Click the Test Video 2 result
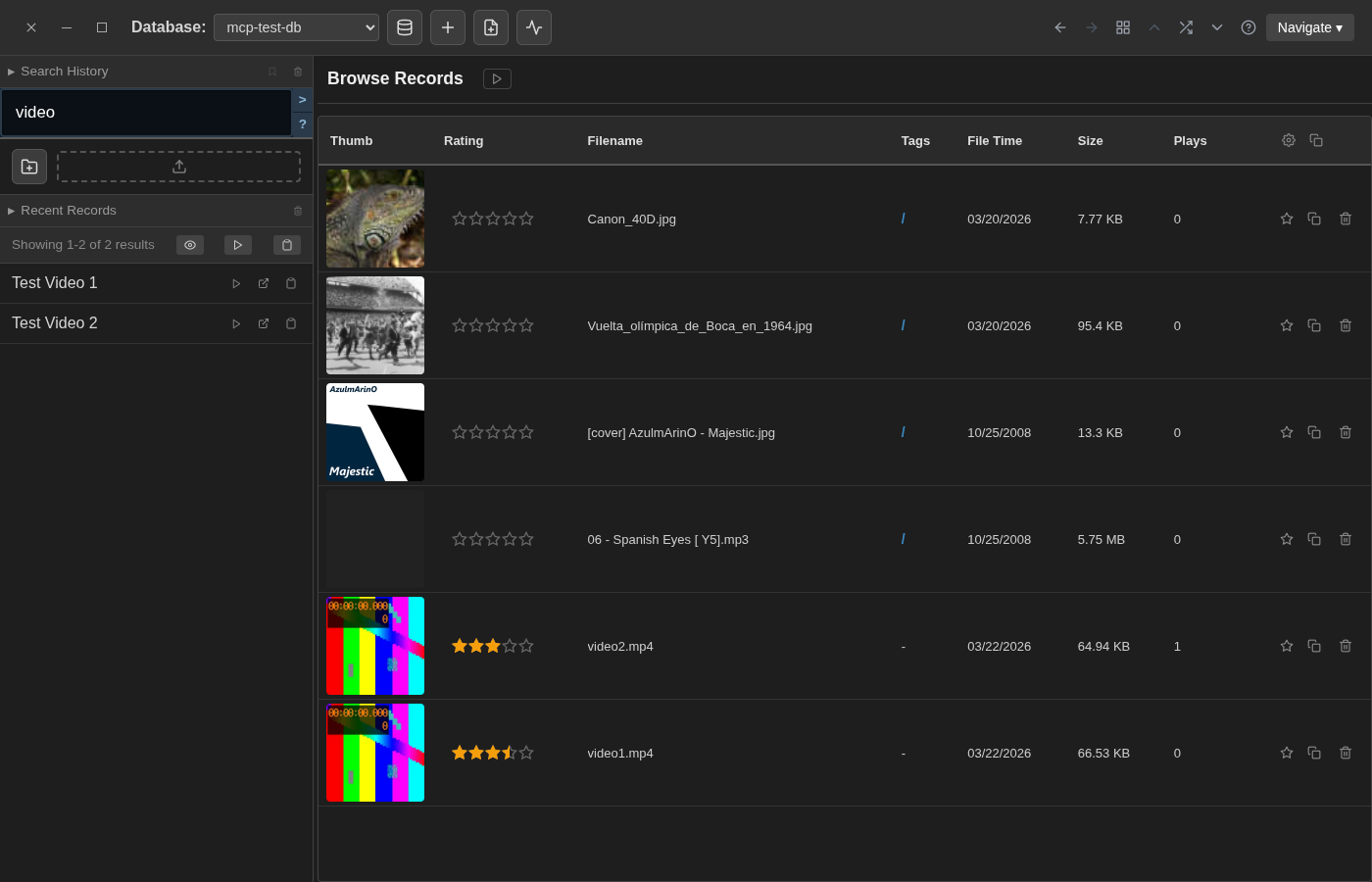This screenshot has height=882, width=1372. coord(55,323)
